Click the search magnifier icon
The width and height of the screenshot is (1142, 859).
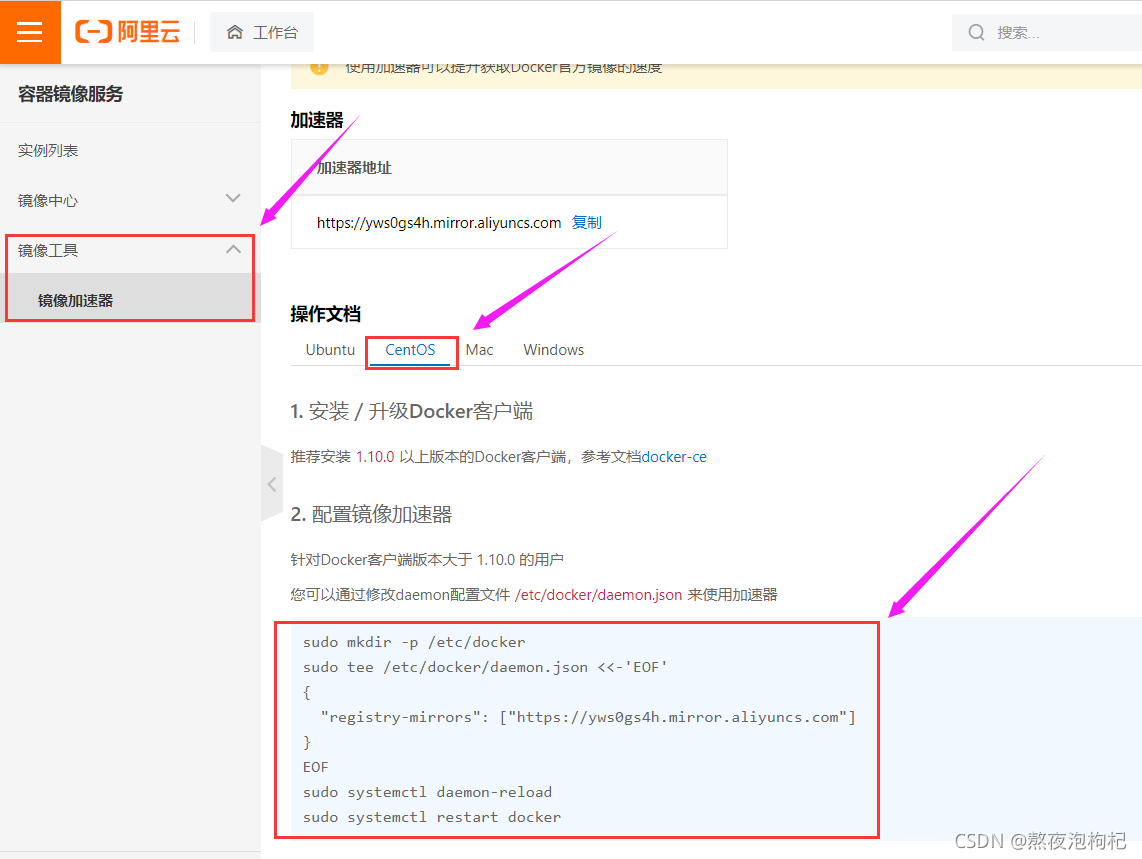tap(976, 32)
